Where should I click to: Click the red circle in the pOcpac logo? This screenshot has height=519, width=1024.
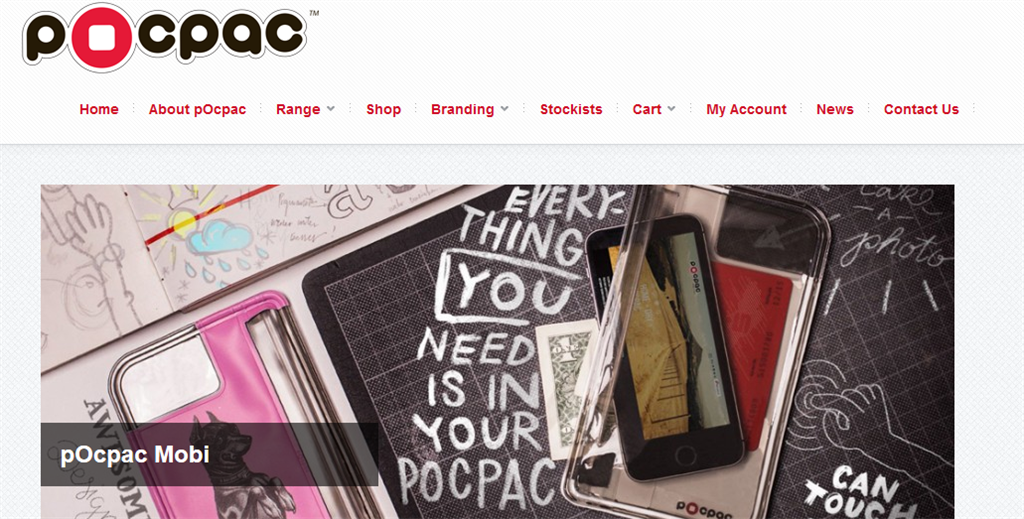pyautogui.click(x=102, y=37)
